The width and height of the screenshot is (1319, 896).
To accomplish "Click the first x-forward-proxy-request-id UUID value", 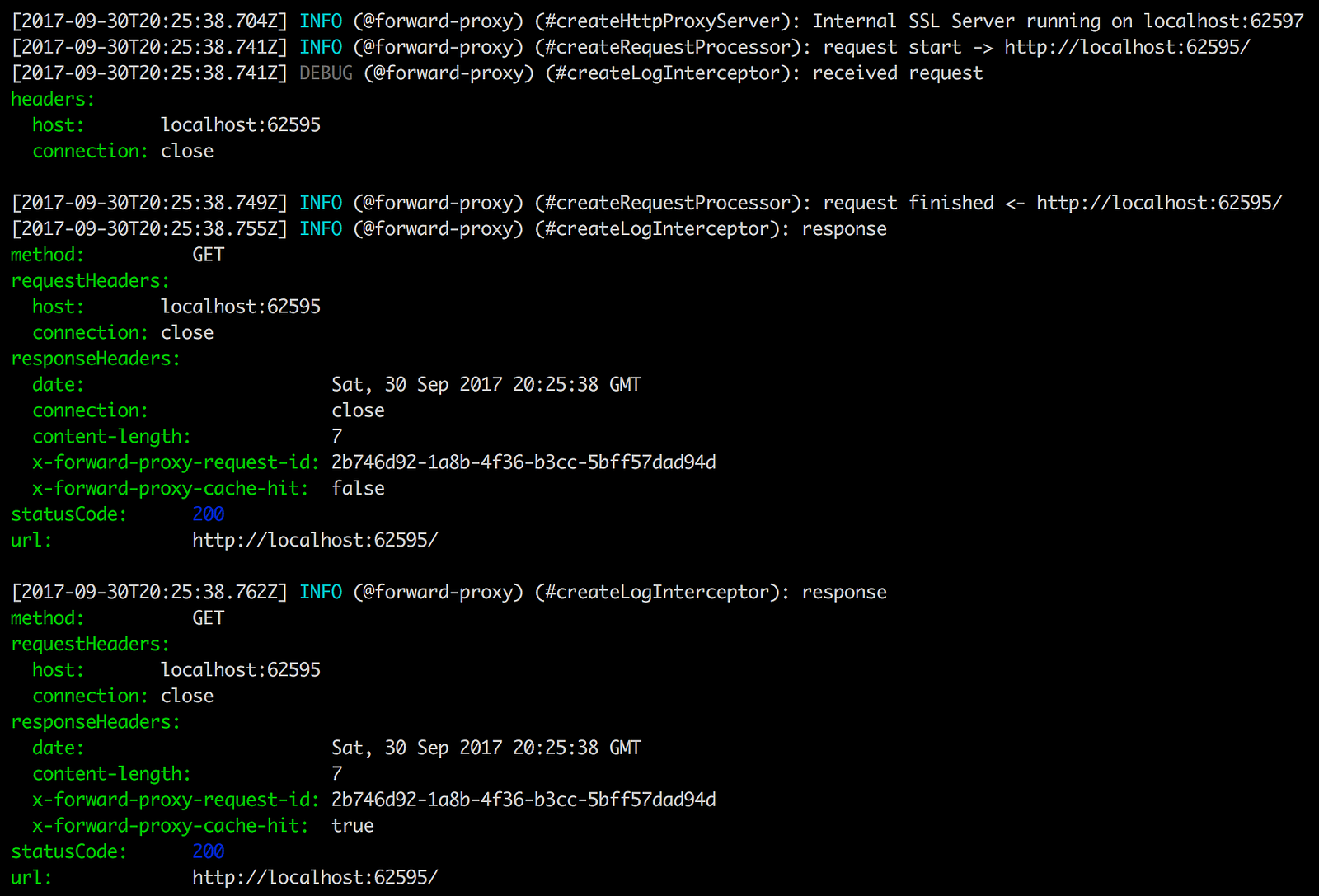I will coord(523,462).
